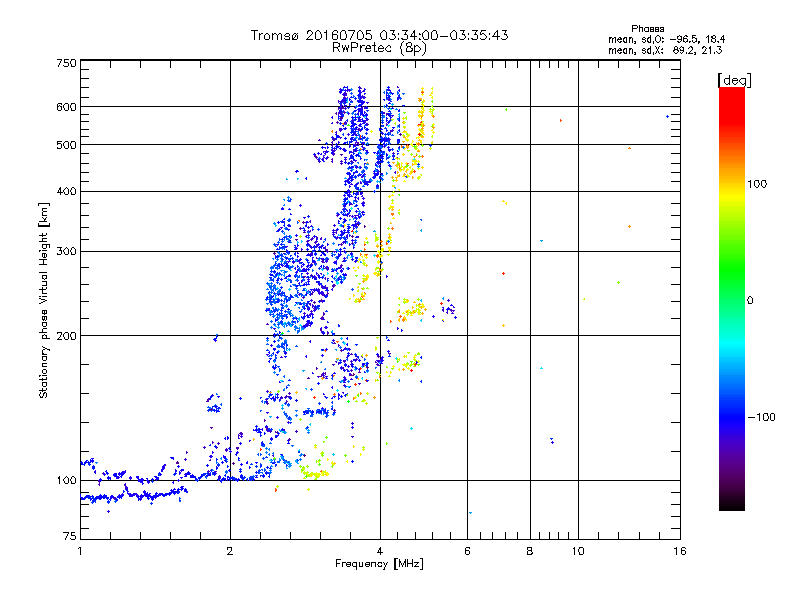Select the 'mean, sd,X: 89.2, 21.3' line
Image resolution: width=800 pixels, height=600 pixels.
click(665, 50)
